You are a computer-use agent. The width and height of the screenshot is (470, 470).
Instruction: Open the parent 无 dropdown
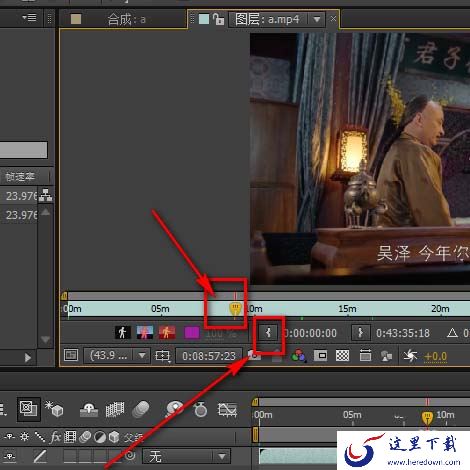186,456
